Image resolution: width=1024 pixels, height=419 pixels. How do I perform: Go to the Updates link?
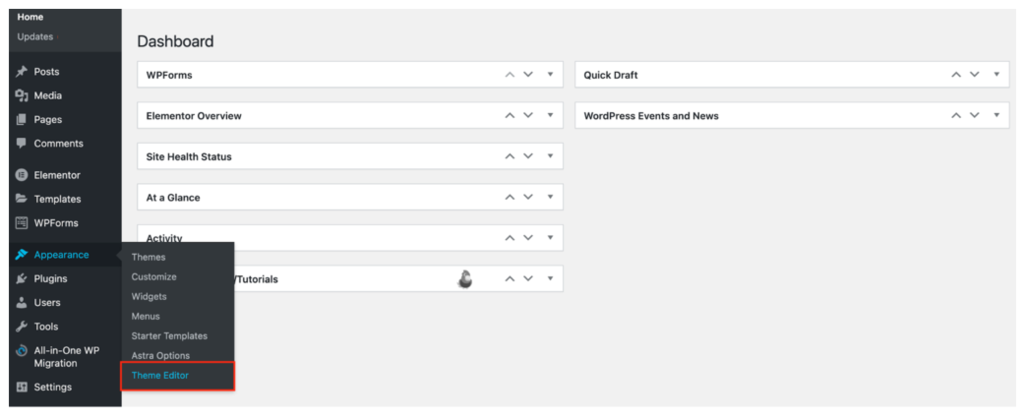[34, 37]
